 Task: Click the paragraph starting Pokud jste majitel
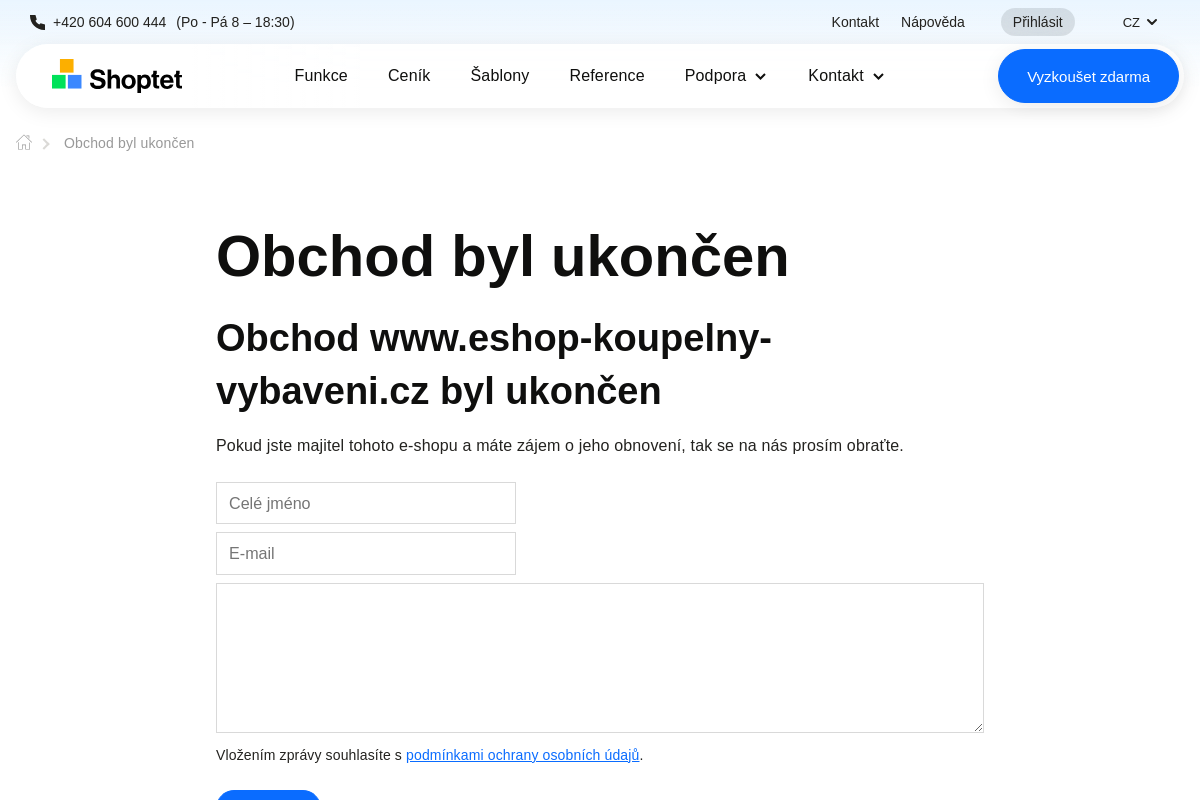[560, 446]
